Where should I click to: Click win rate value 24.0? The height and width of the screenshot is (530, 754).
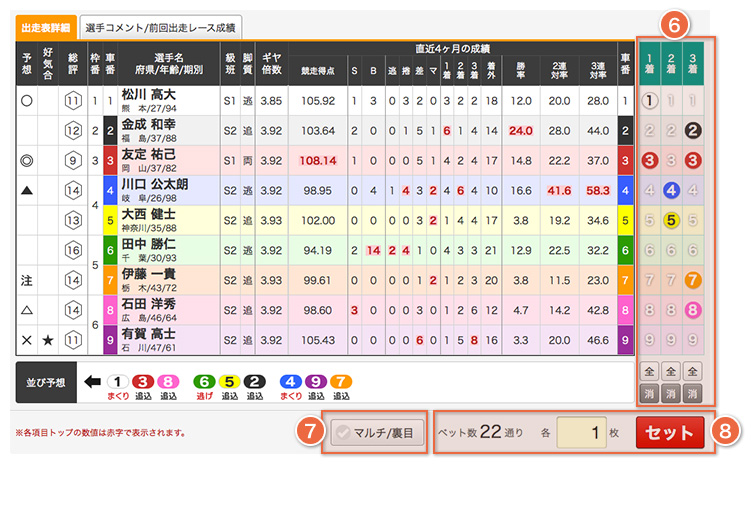click(521, 131)
